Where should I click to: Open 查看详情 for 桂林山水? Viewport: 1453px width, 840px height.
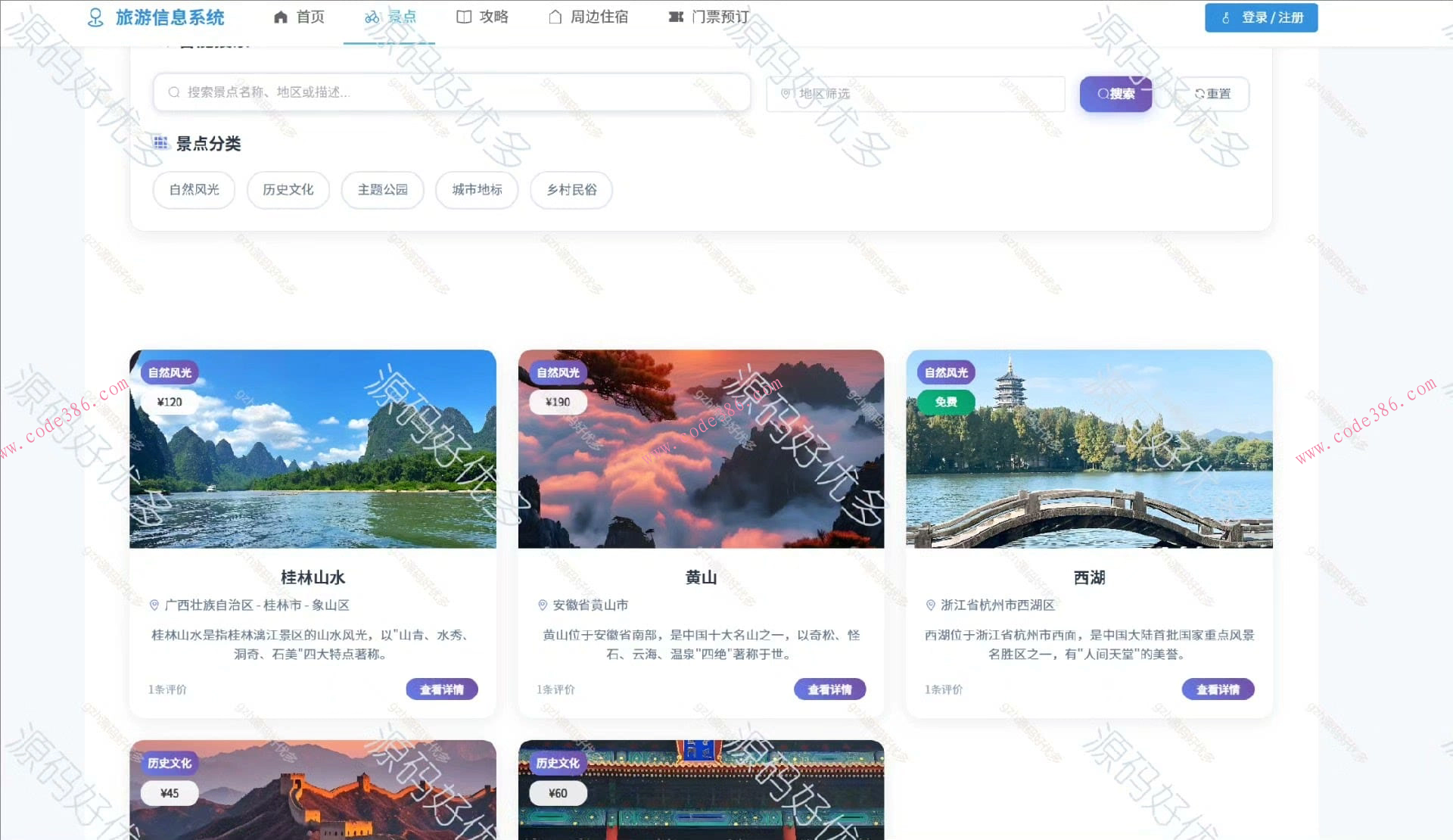point(442,689)
